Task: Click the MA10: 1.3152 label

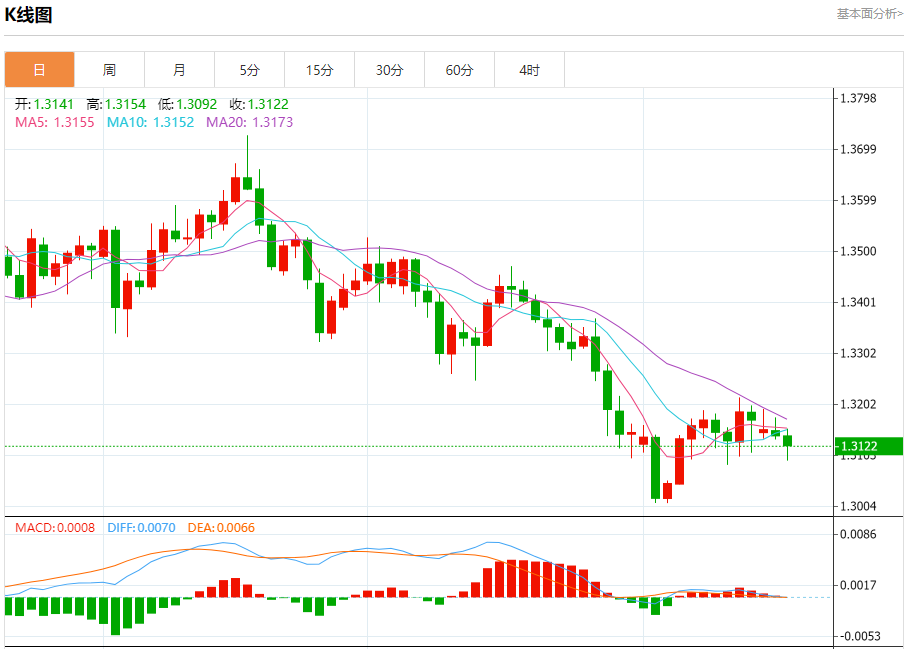Action: click(150, 122)
